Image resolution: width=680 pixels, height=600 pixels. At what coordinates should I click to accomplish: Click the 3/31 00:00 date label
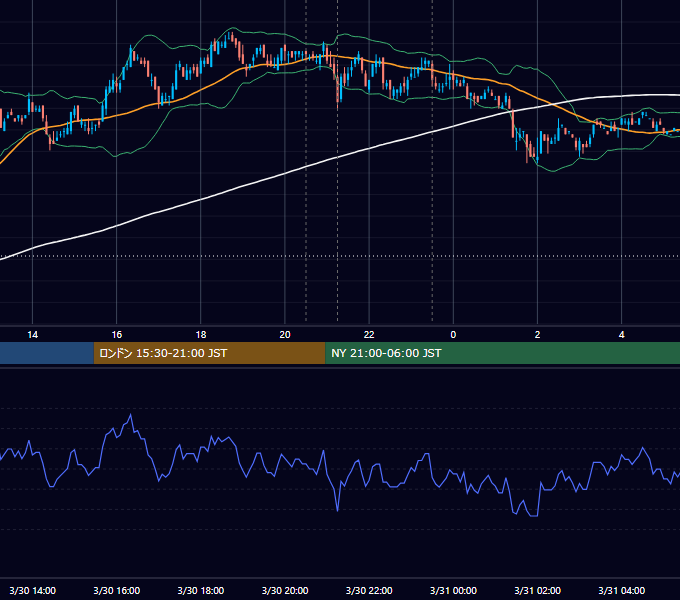pyautogui.click(x=453, y=590)
